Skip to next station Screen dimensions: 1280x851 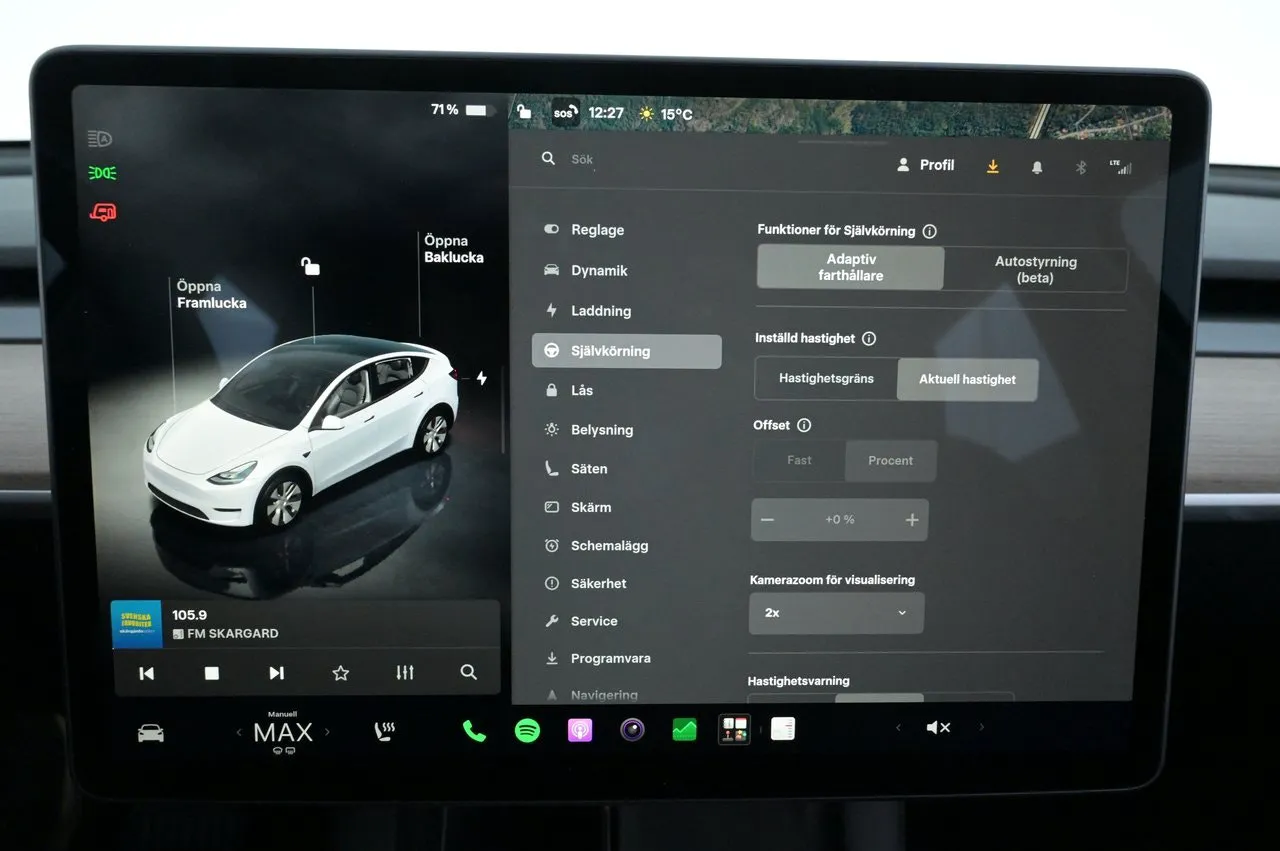point(277,673)
